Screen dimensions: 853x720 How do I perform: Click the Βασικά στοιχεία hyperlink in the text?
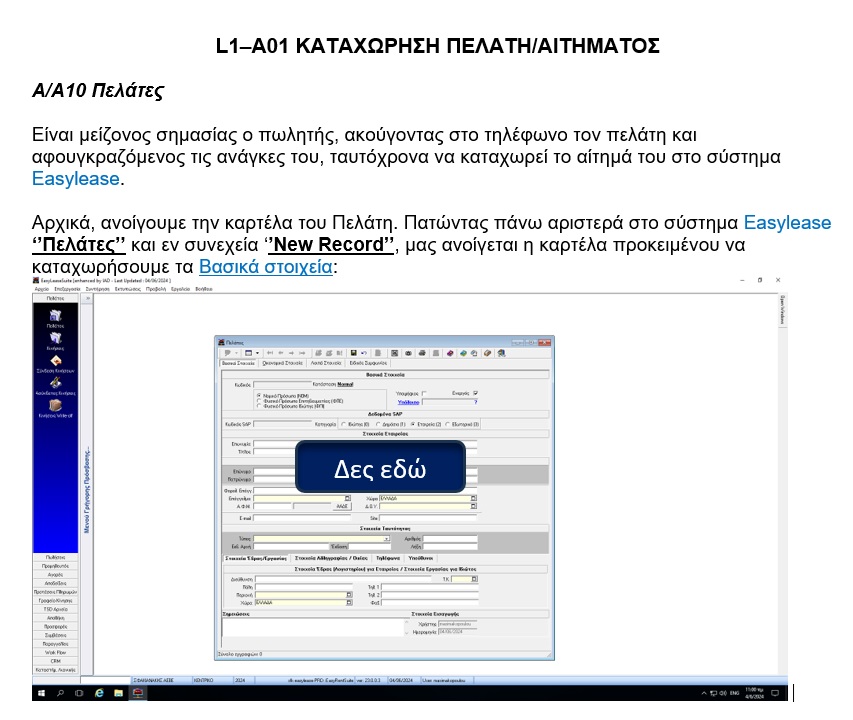pos(267,267)
